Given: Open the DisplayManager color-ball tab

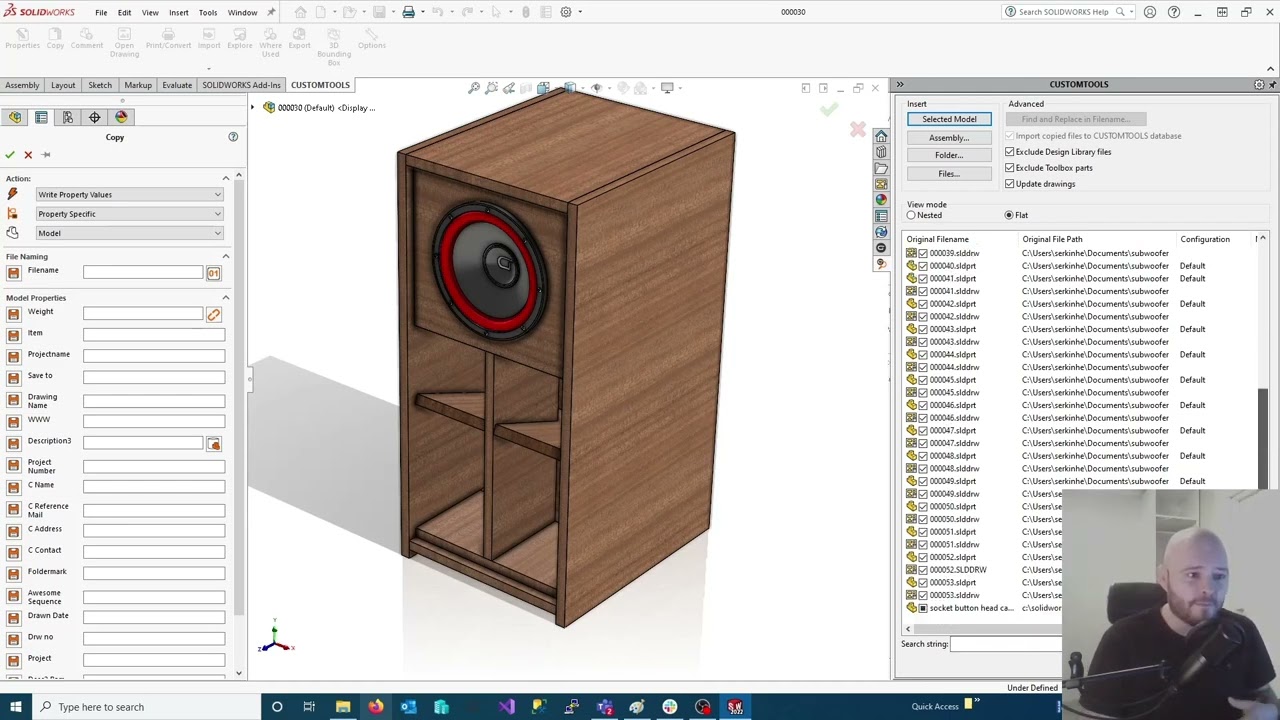Looking at the screenshot, I should (x=121, y=118).
